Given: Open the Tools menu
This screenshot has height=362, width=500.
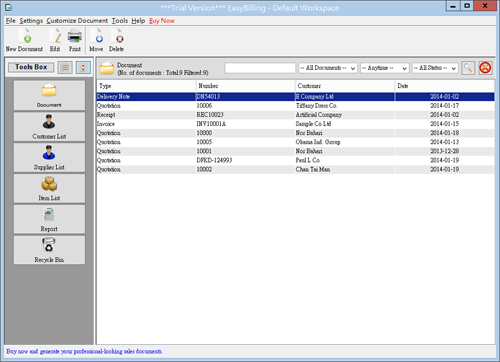Looking at the screenshot, I should pos(120,21).
